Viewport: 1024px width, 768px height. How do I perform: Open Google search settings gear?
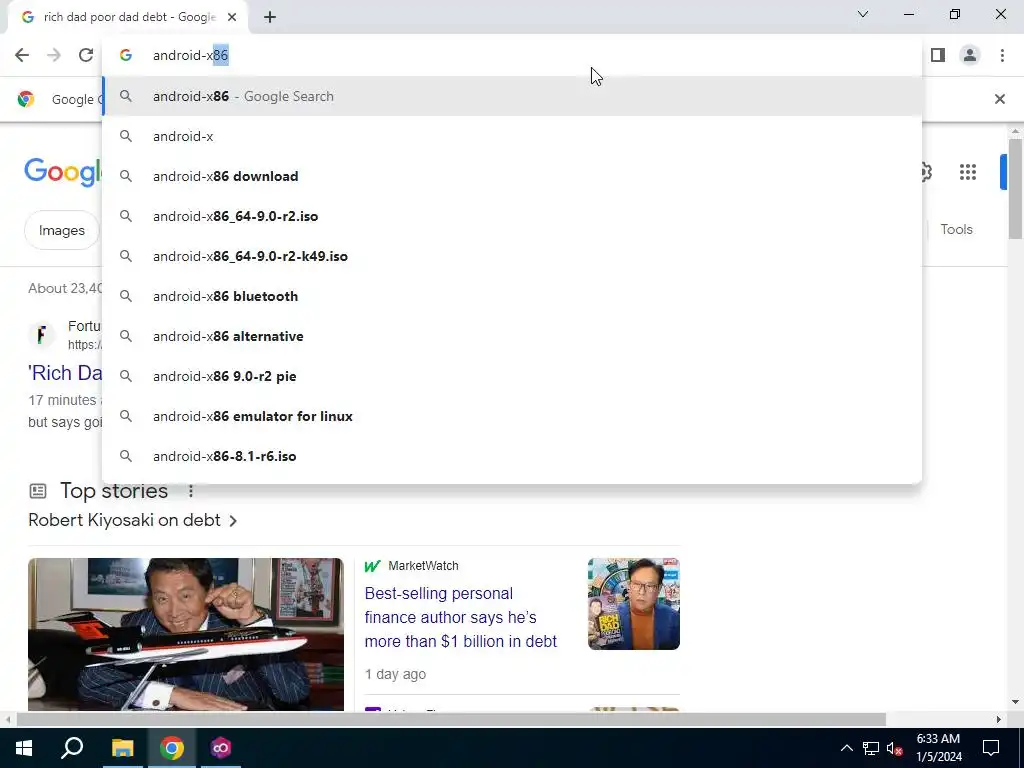tap(926, 172)
